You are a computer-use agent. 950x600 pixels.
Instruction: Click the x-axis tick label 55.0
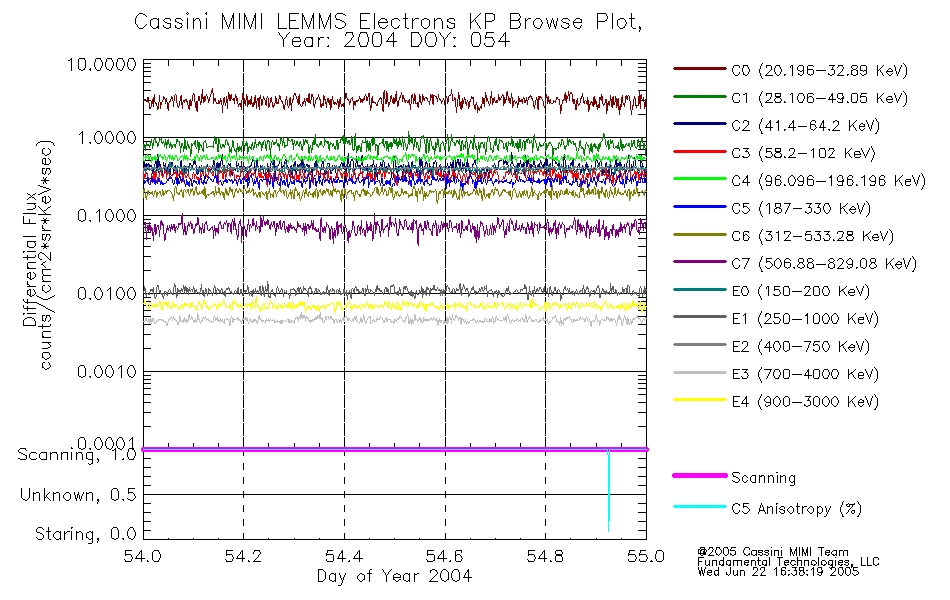click(646, 556)
